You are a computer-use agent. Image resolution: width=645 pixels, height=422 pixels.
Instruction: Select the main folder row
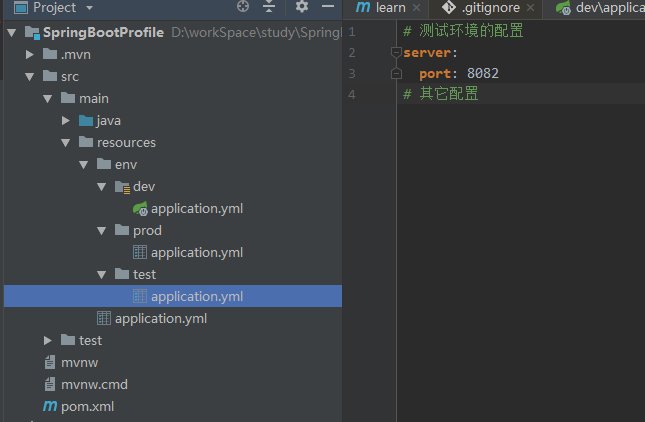click(173, 99)
